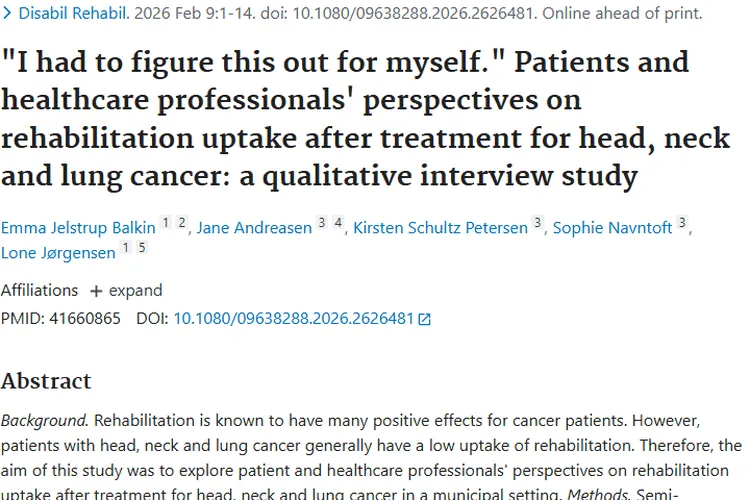
Task: Click affiliation 3 superscript after Kirsten Schultz Petersen
Action: (538, 223)
